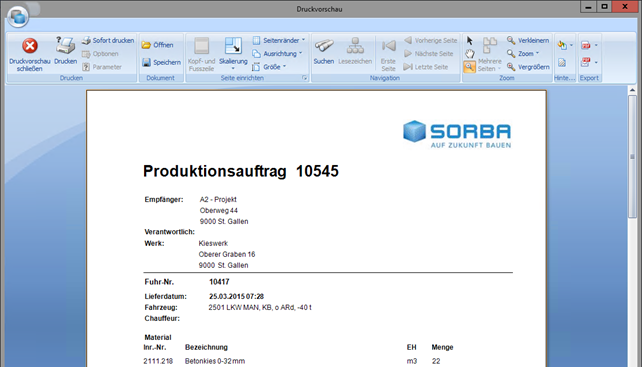The image size is (642, 367).
Task: Select the hand pan tool
Action: pyautogui.click(x=470, y=54)
